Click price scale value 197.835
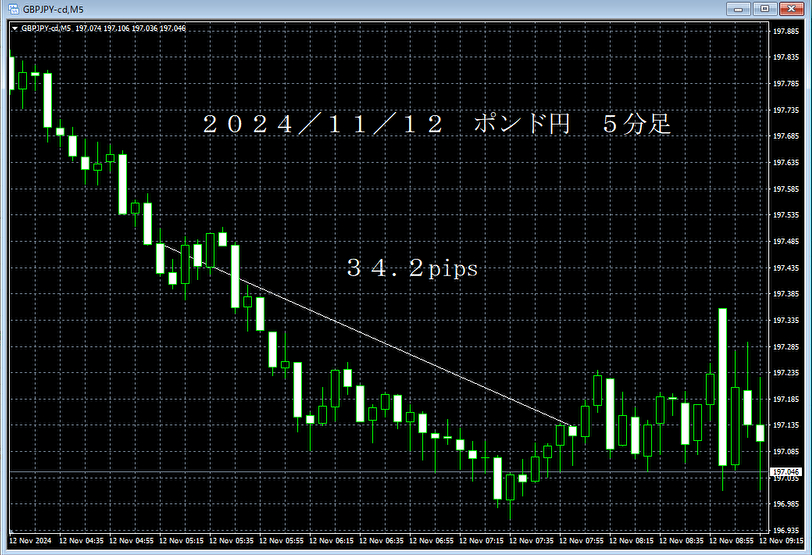Viewport: 812px width, 555px height. coord(786,57)
